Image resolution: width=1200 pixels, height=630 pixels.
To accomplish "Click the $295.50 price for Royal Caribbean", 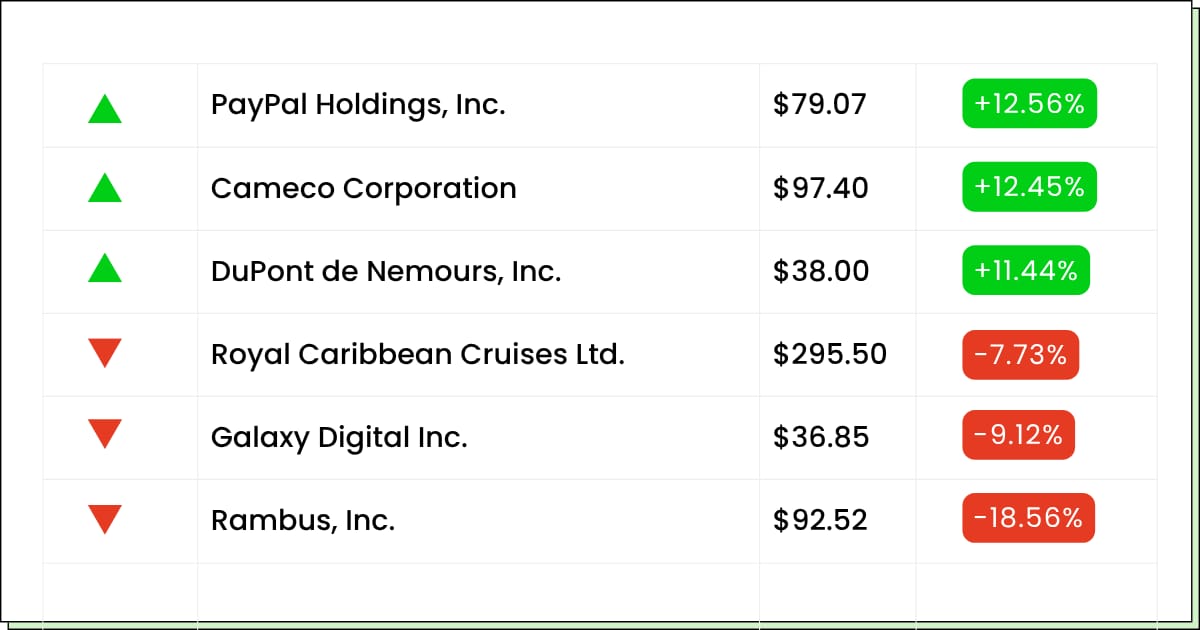I will point(830,354).
